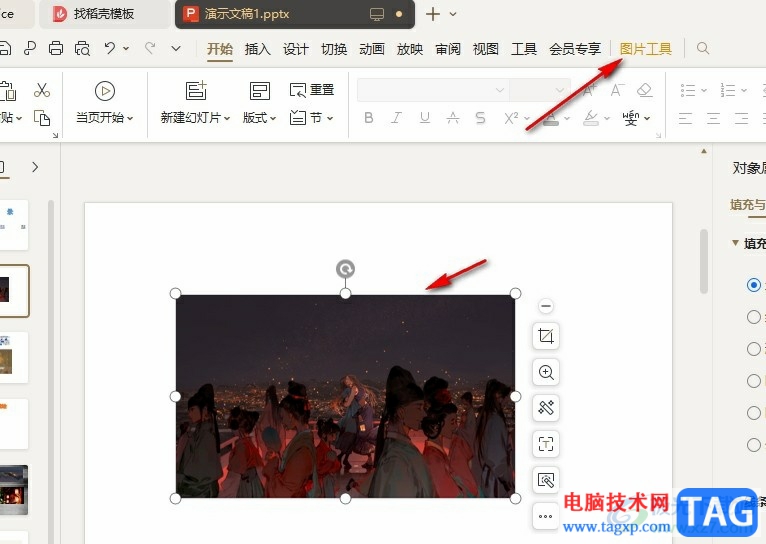The width and height of the screenshot is (766, 544).
Task: Toggle underline formatting
Action: click(425, 118)
